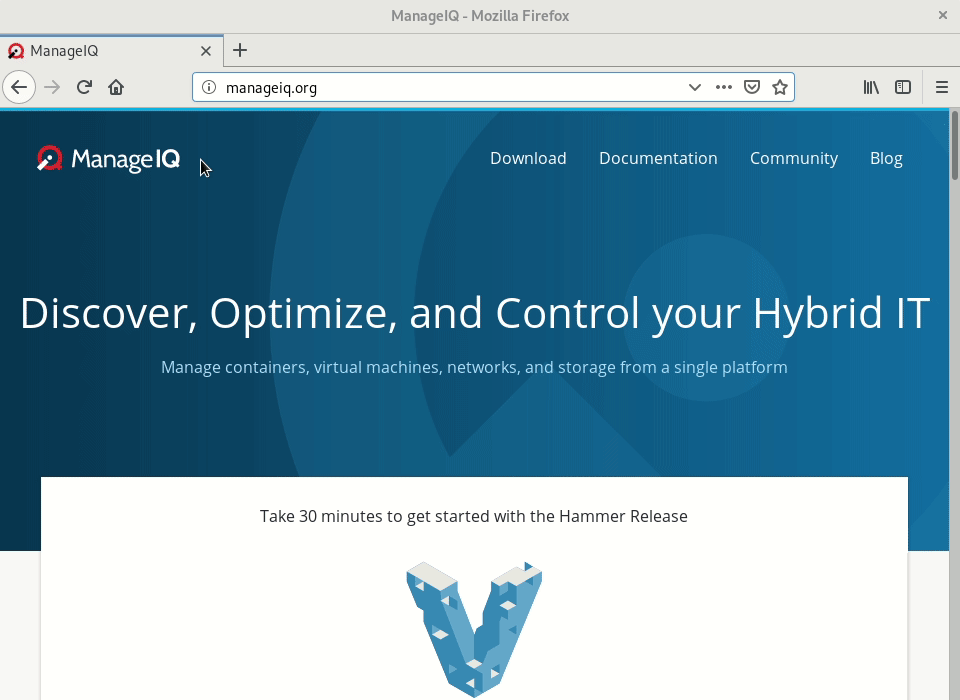Open page actions three-dot menu
Image resolution: width=960 pixels, height=700 pixels.
tap(723, 87)
